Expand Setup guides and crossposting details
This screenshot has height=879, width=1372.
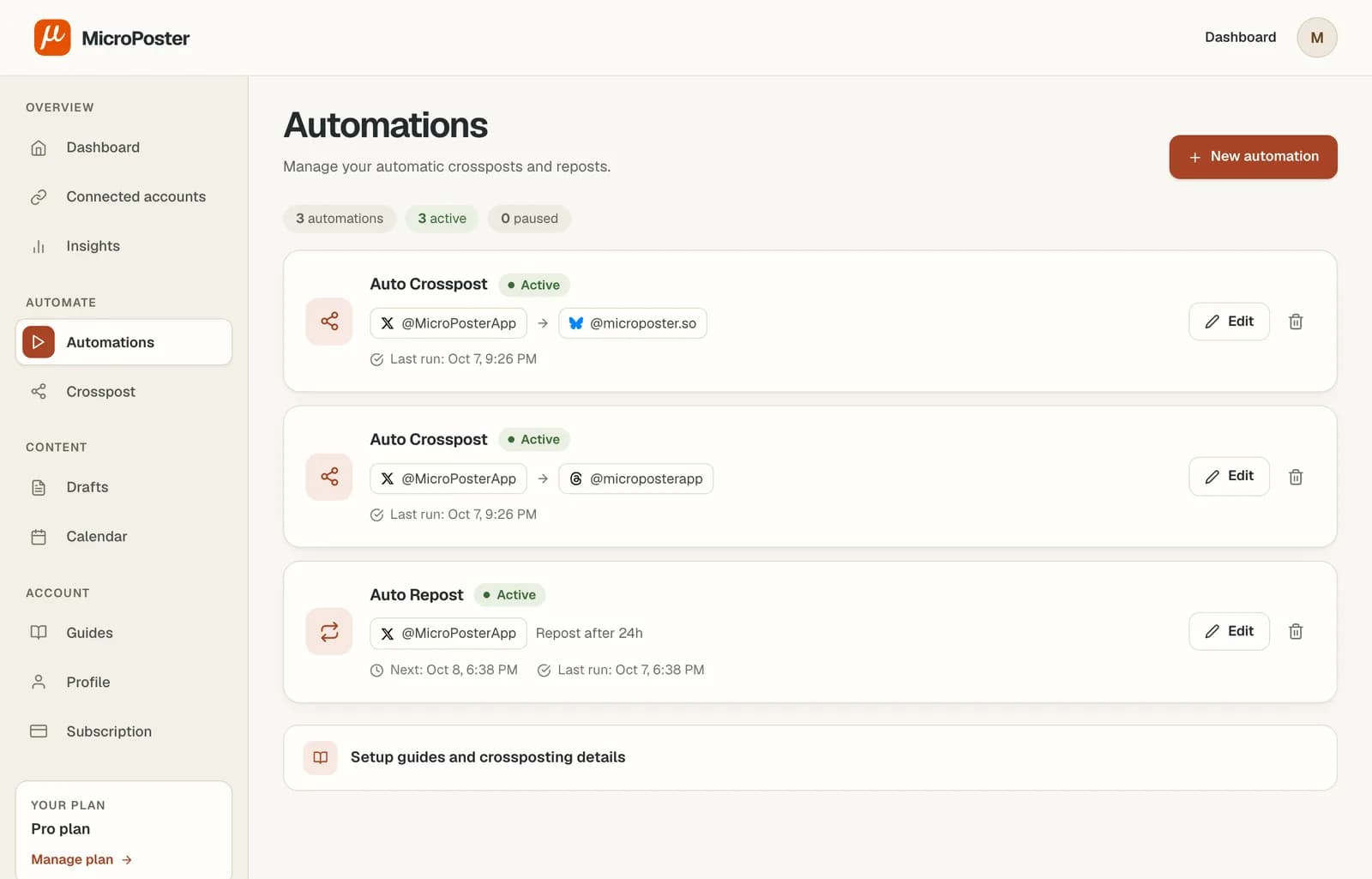tap(809, 758)
